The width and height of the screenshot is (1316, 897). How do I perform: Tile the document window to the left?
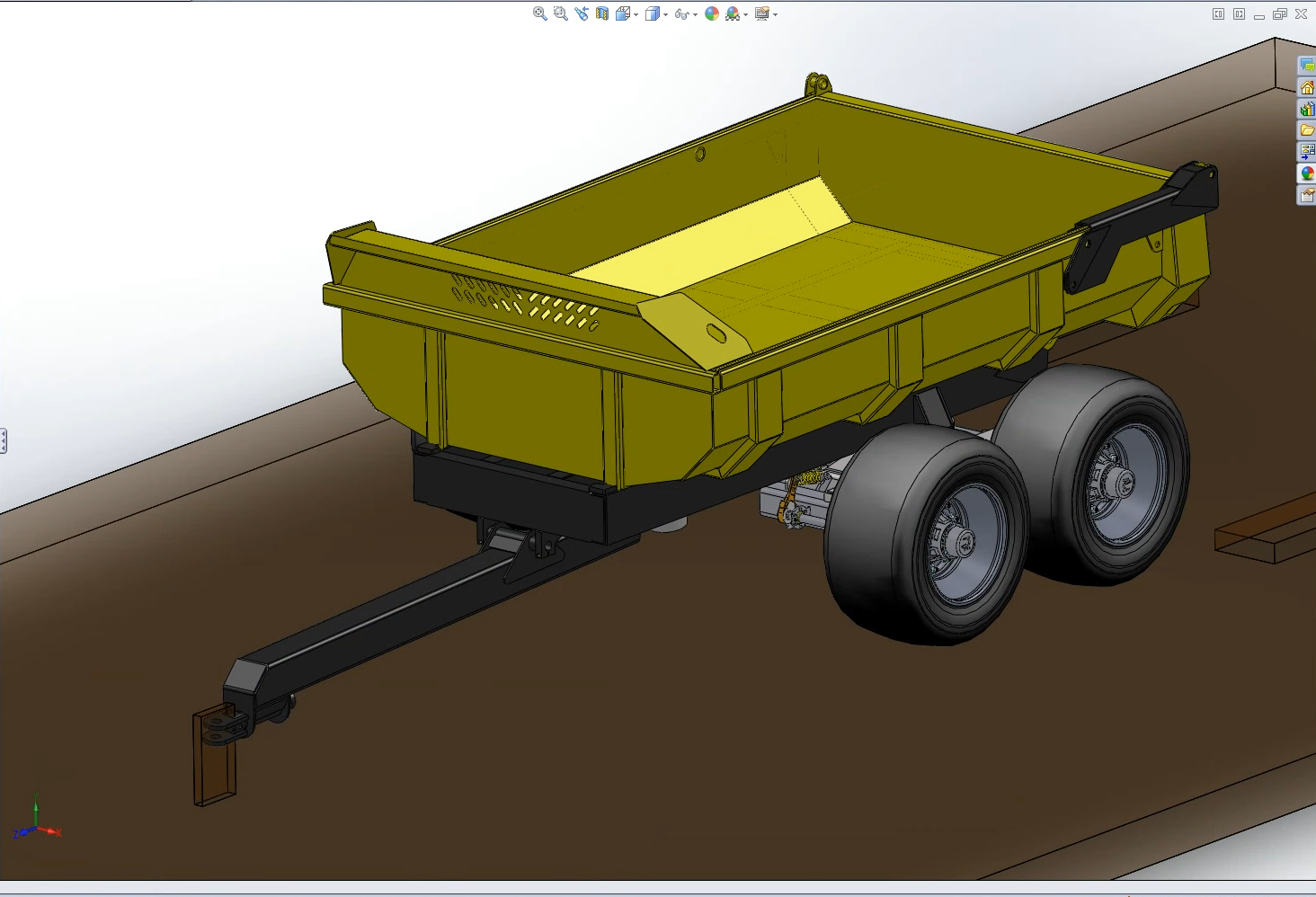[x=1218, y=13]
